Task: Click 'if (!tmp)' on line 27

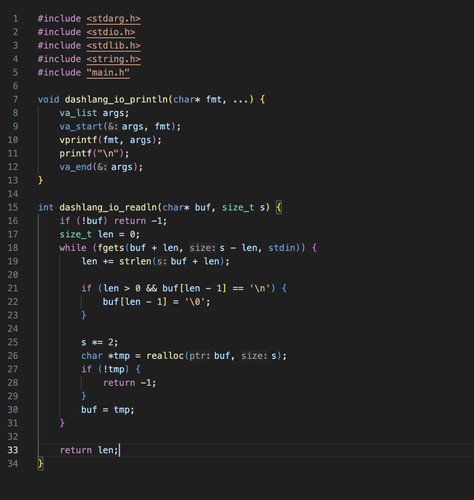Action: 105,369
